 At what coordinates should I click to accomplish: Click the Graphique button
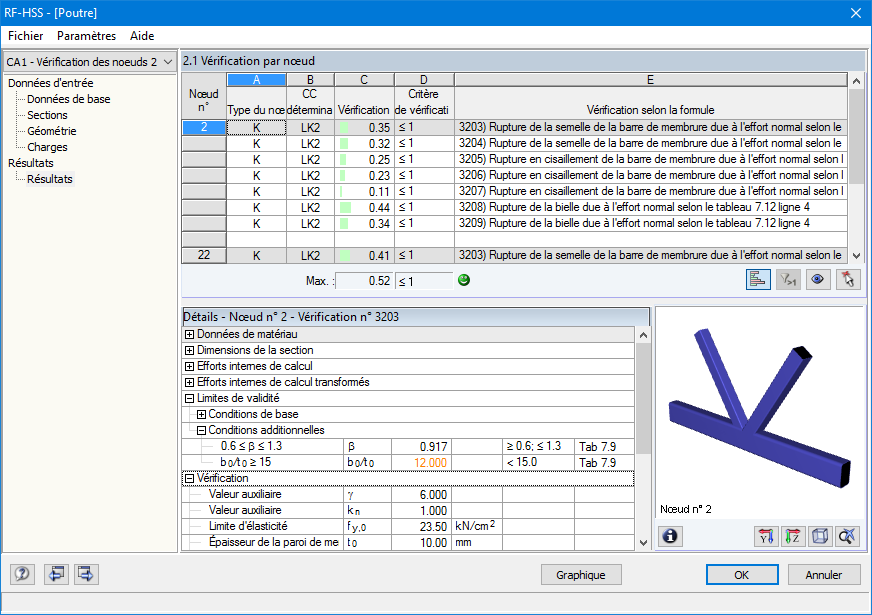581,574
